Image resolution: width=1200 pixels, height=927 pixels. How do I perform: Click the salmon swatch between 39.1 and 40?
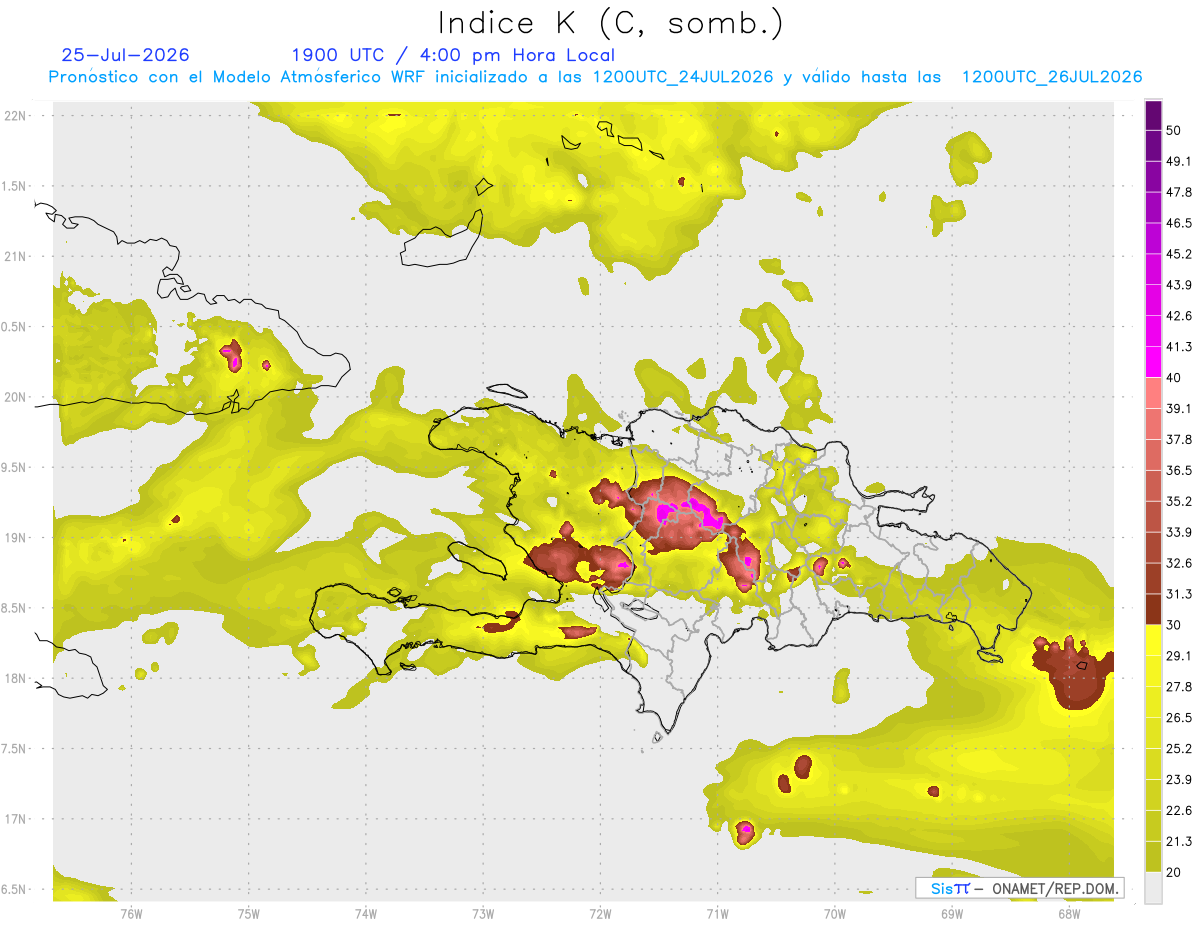(x=1153, y=393)
